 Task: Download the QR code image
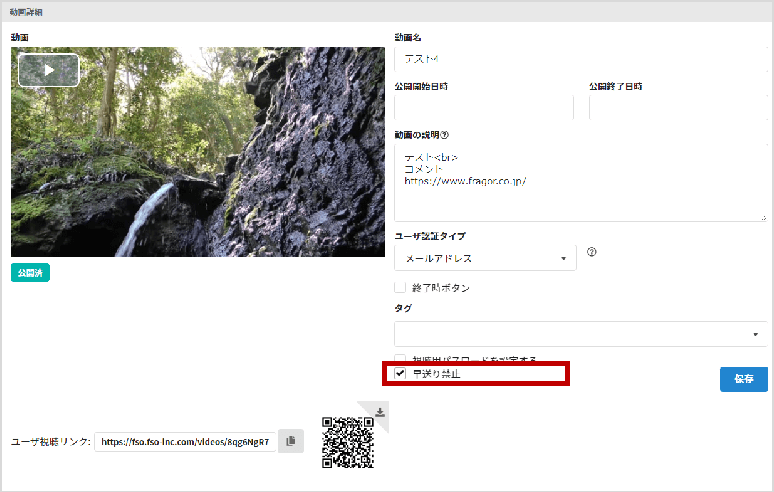(x=380, y=411)
